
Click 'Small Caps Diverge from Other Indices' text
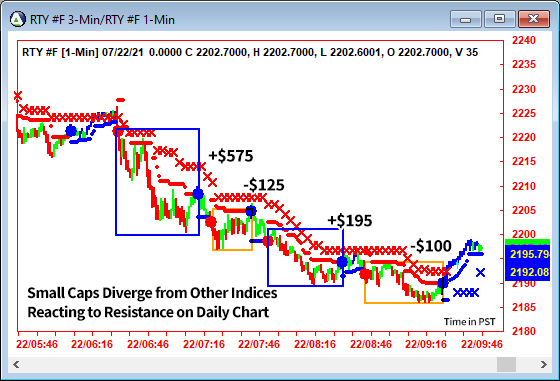coord(152,293)
